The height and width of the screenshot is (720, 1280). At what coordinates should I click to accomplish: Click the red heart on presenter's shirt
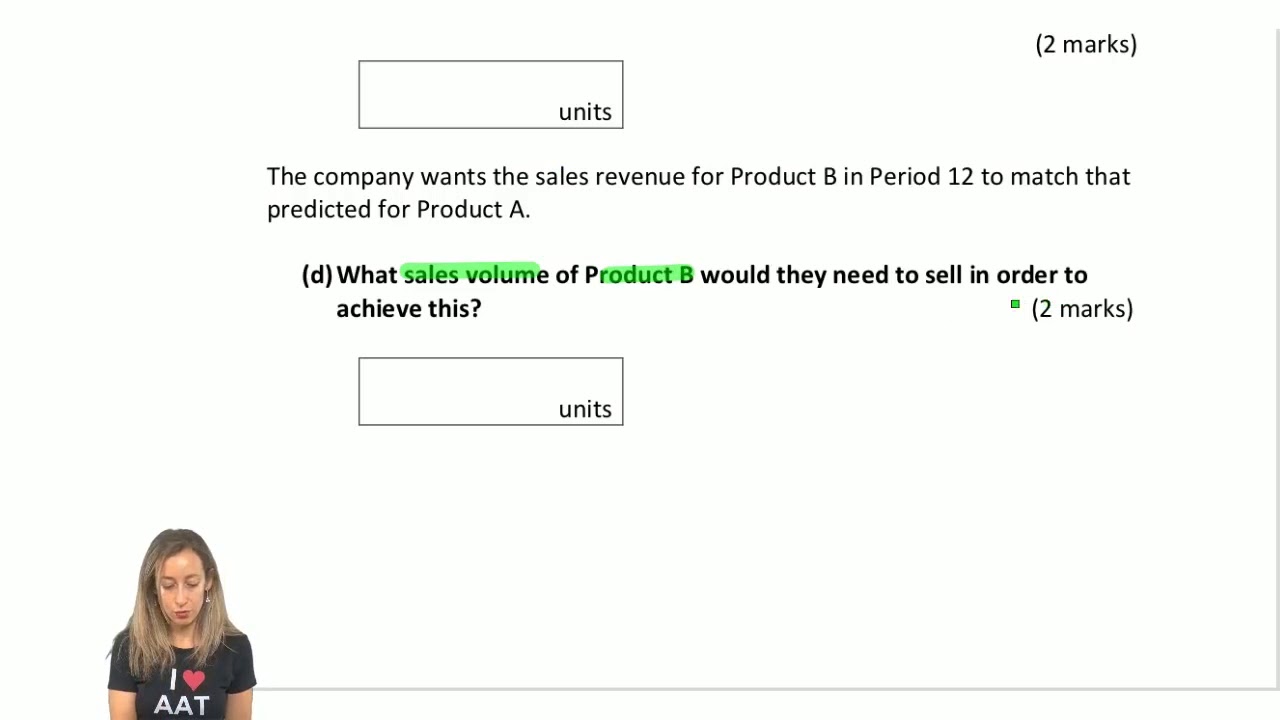[194, 681]
